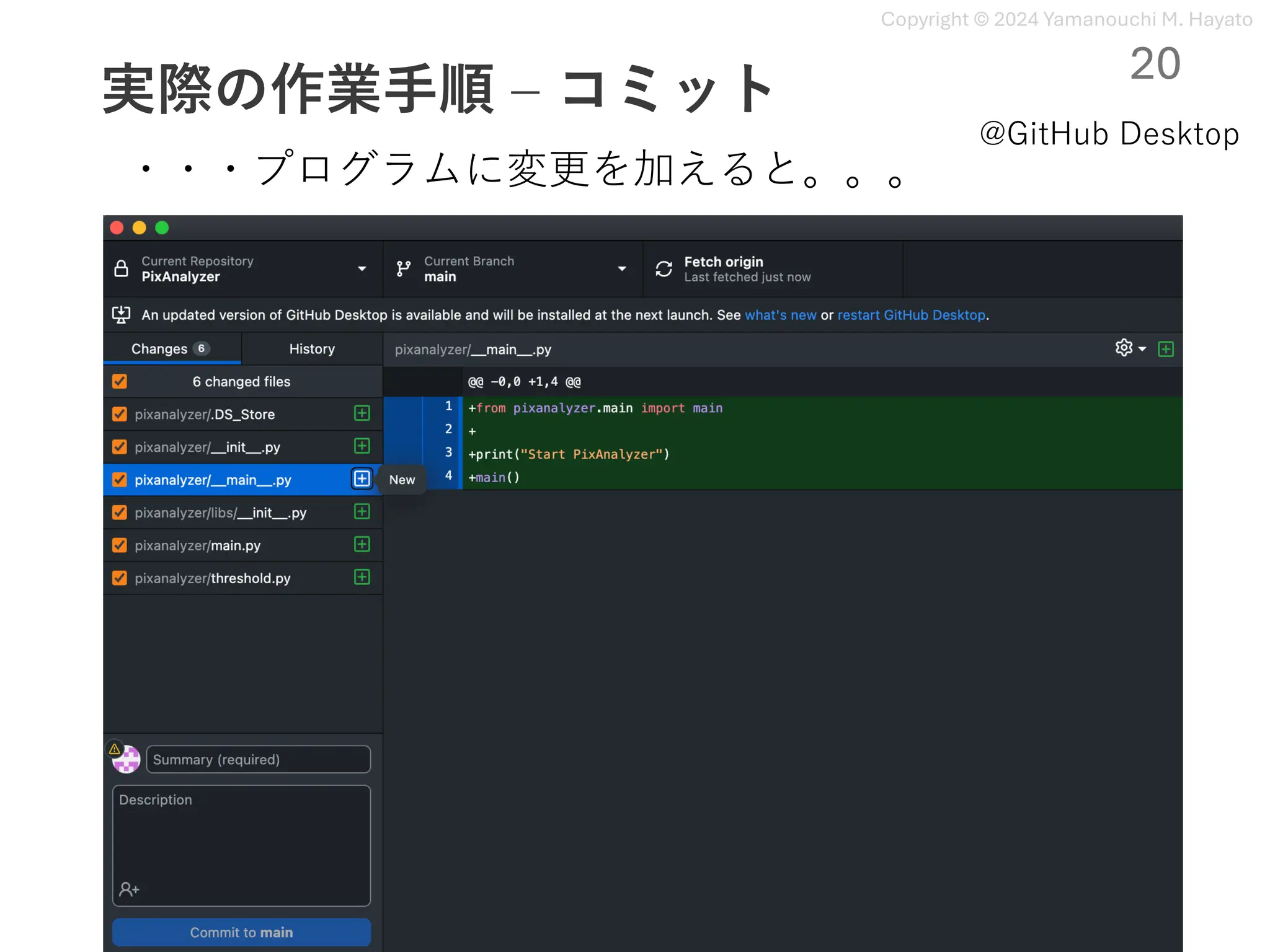Click the 6 badge on Changes tab

[x=201, y=348]
